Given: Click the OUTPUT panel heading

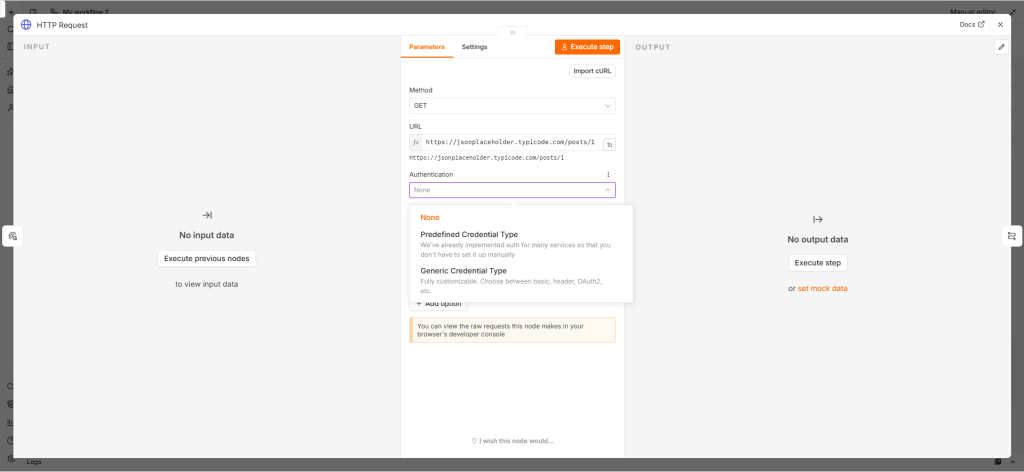Looking at the screenshot, I should 653,47.
